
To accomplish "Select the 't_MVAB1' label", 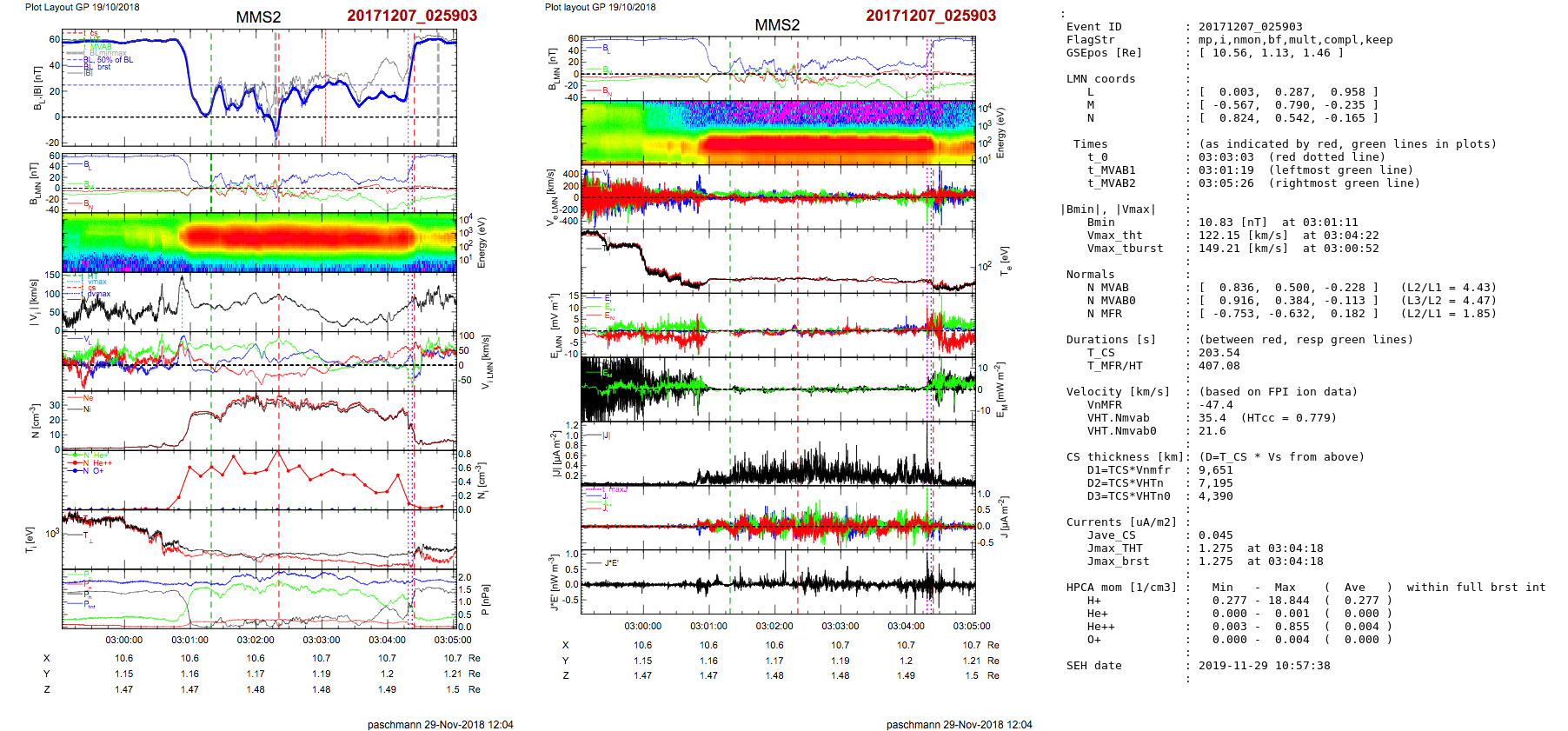I will coord(1111,170).
